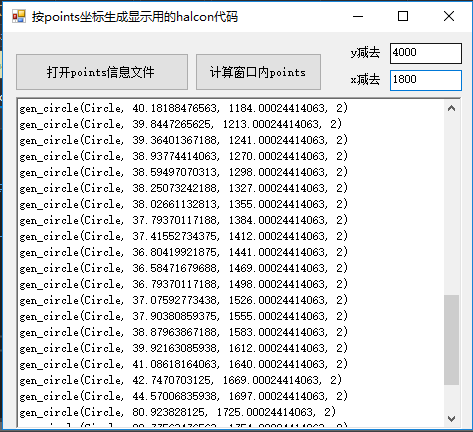The image size is (473, 432).
Task: Click the scrollbar down arrow
Action: [452, 418]
